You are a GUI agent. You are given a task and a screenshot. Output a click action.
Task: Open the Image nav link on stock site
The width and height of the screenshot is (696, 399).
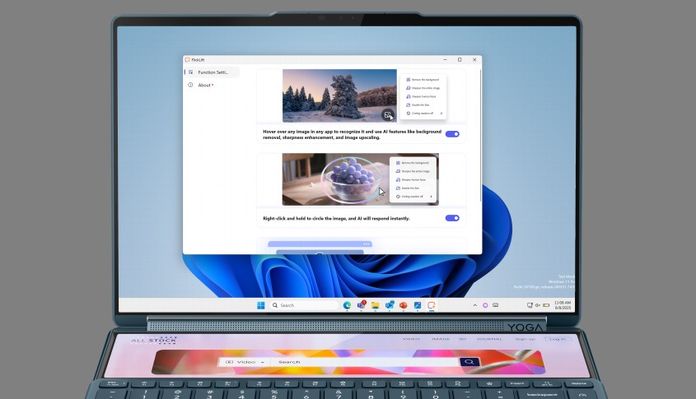pos(440,339)
